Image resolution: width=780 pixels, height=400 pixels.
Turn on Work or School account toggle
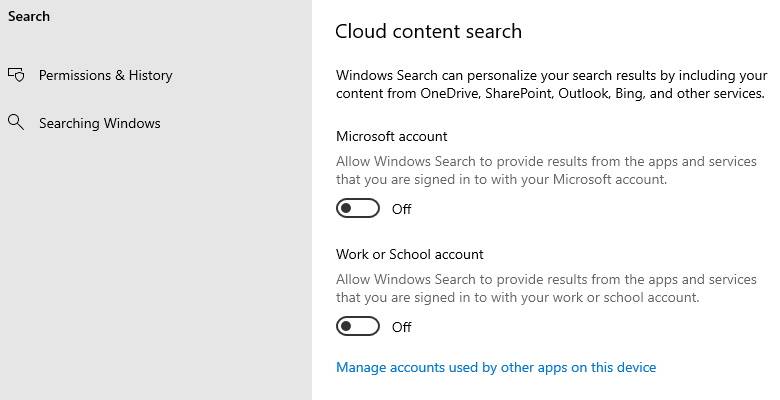tap(358, 326)
